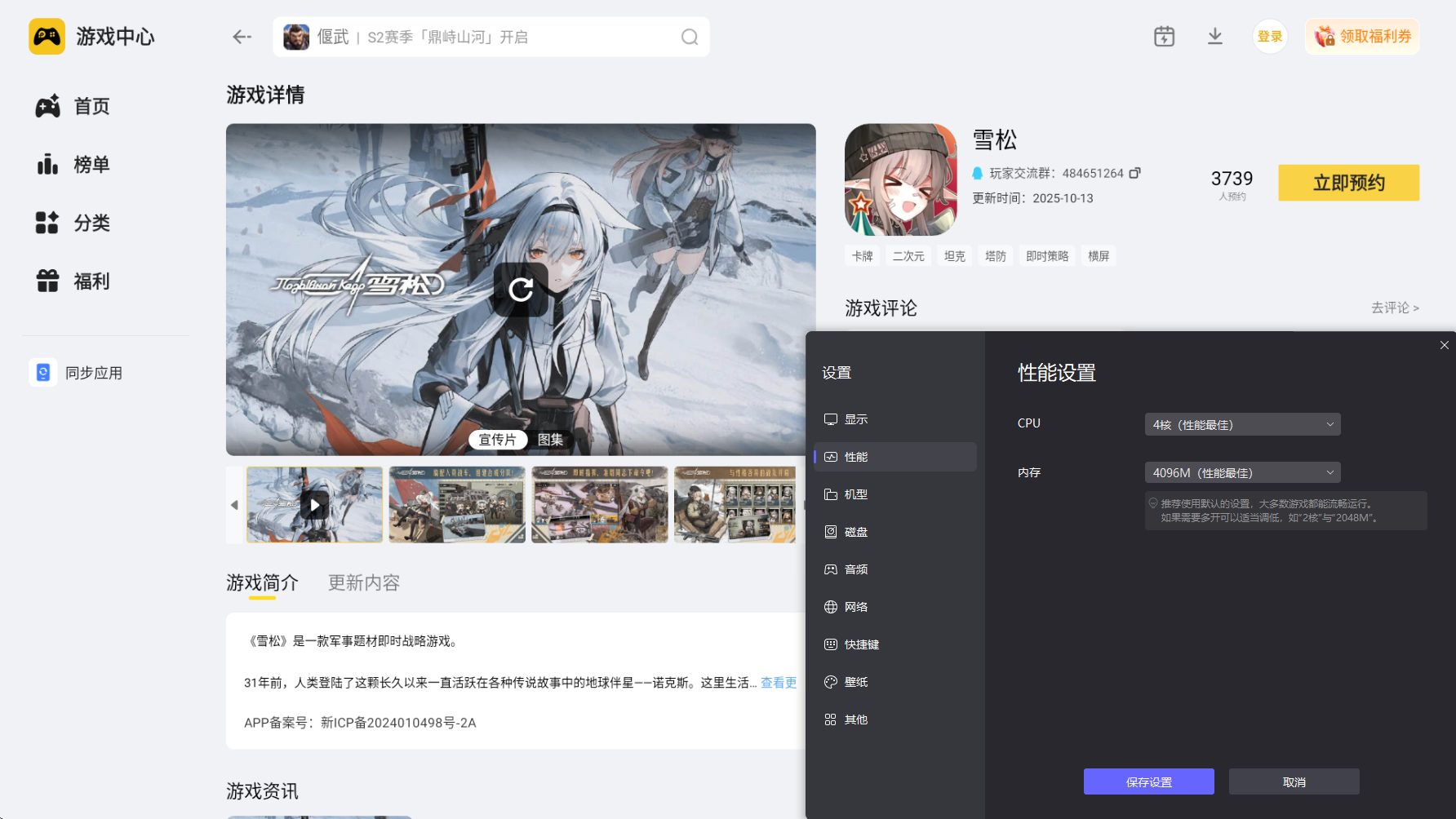Open the 显示 settings panel
The height and width of the screenshot is (819, 1456).
(857, 418)
